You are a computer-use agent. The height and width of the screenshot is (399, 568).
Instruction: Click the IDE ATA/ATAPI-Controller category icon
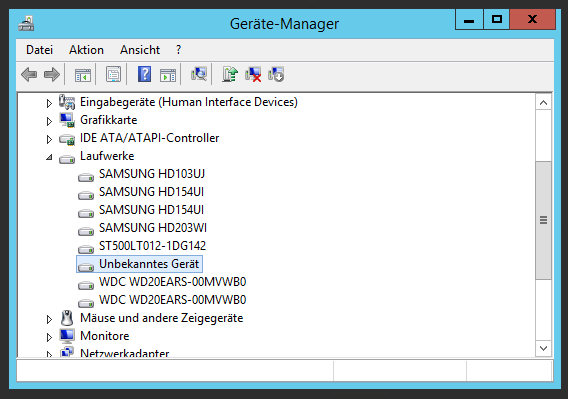tap(67, 139)
